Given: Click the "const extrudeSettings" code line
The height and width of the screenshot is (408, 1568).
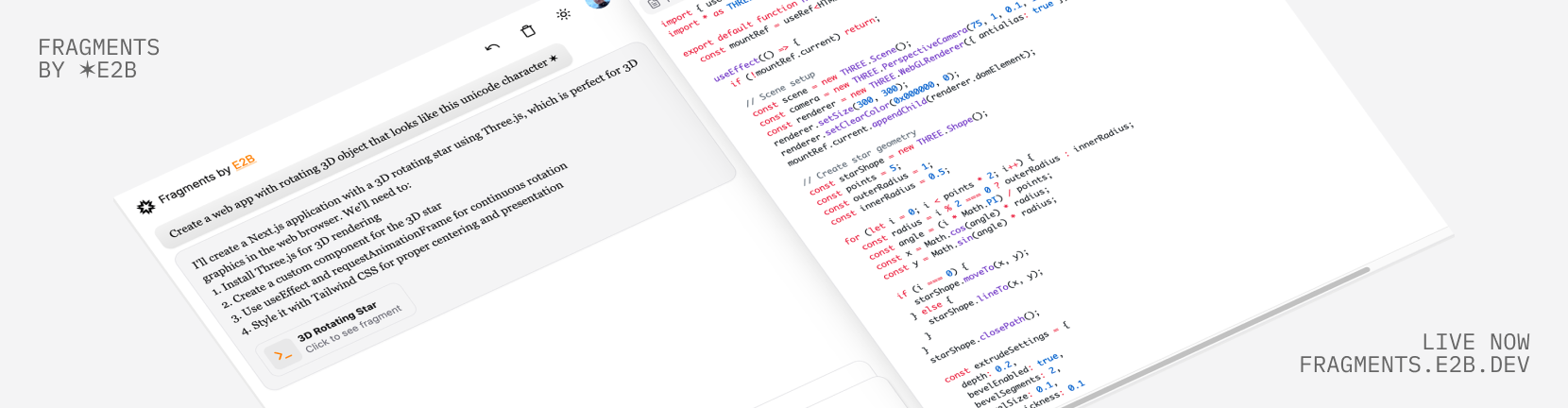Looking at the screenshot, I should (x=1007, y=350).
